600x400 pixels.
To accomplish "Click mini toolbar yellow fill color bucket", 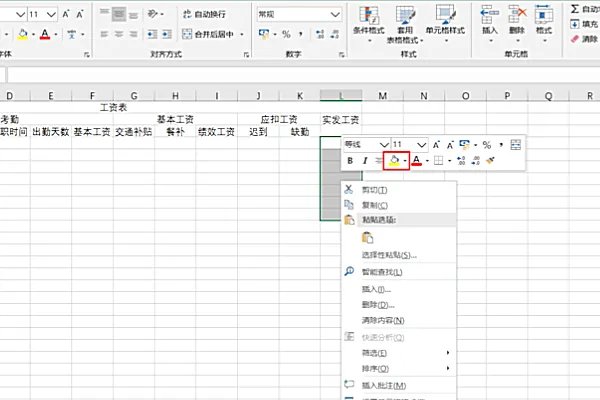I will pyautogui.click(x=394, y=161).
